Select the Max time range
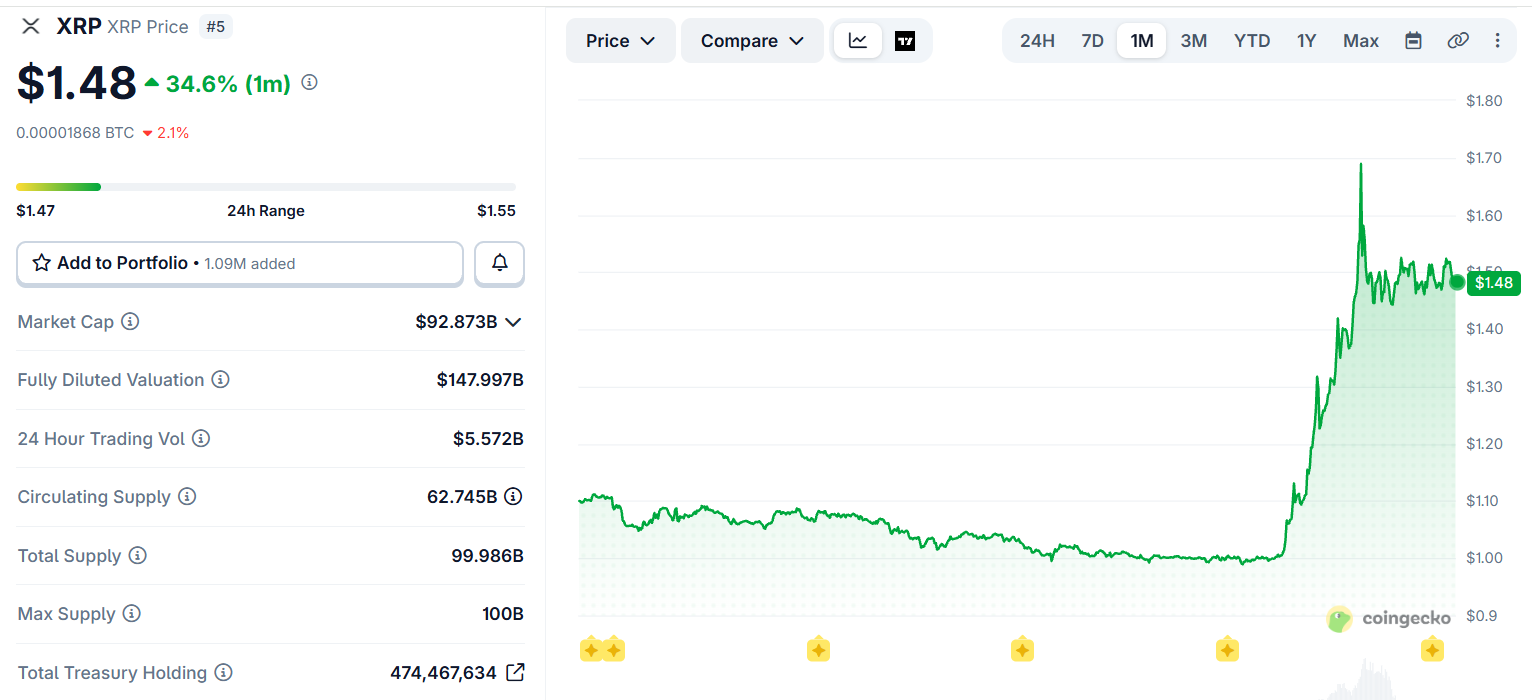The height and width of the screenshot is (700, 1532). (1361, 41)
